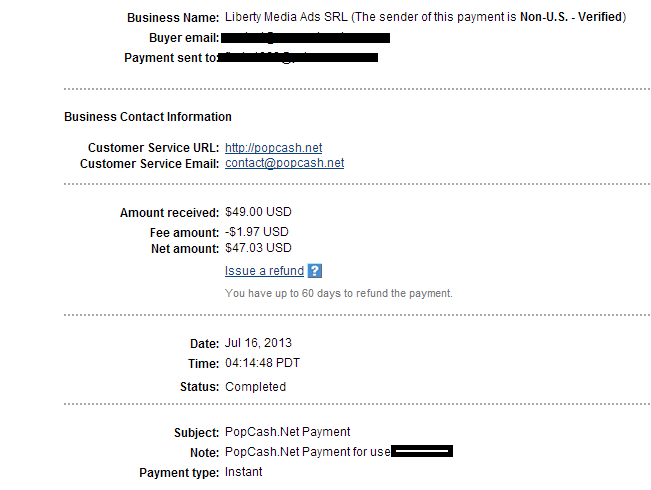Select the $49.00 USD amount received value

click(x=258, y=212)
